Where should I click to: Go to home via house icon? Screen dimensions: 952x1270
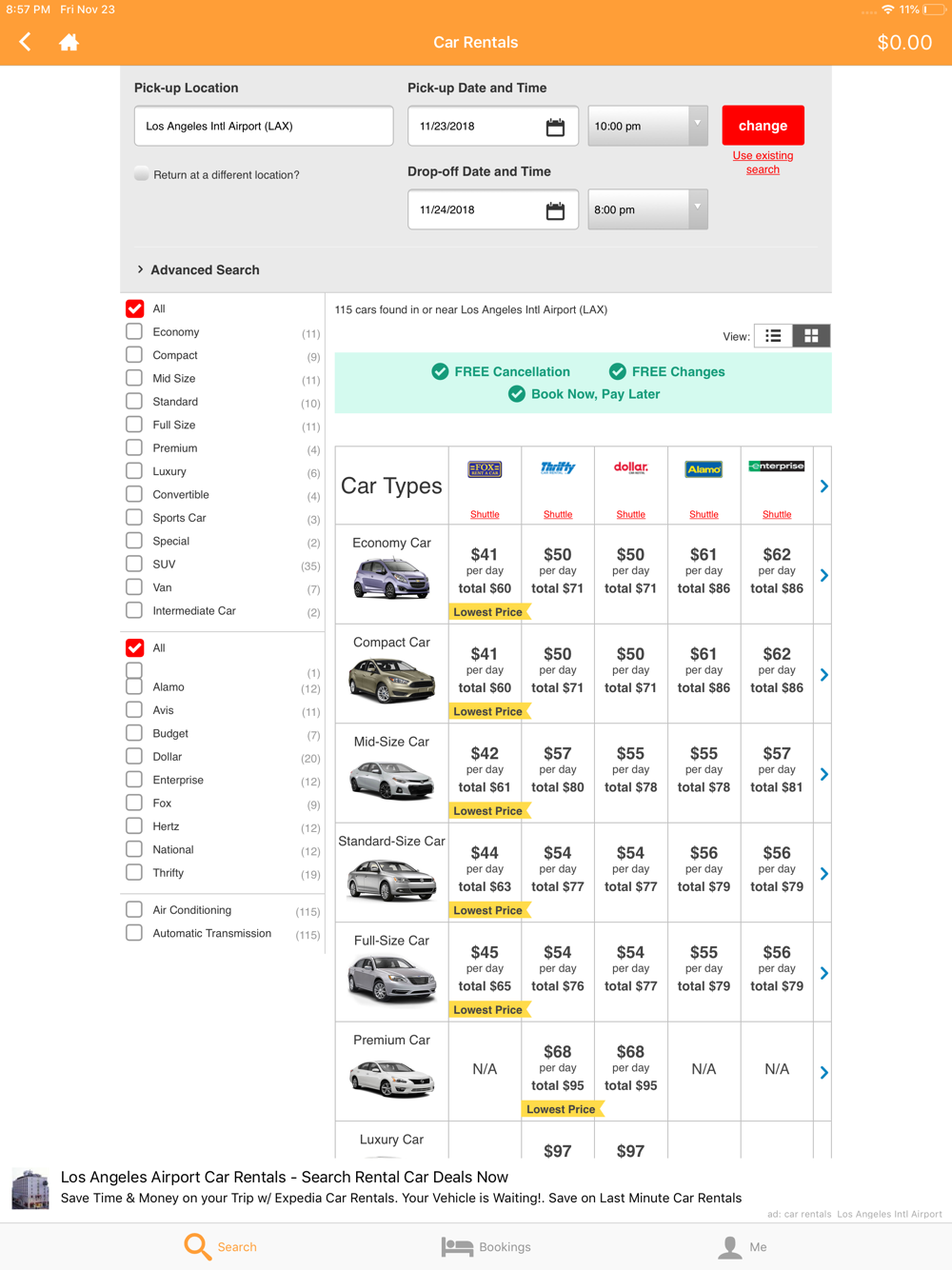coord(69,42)
